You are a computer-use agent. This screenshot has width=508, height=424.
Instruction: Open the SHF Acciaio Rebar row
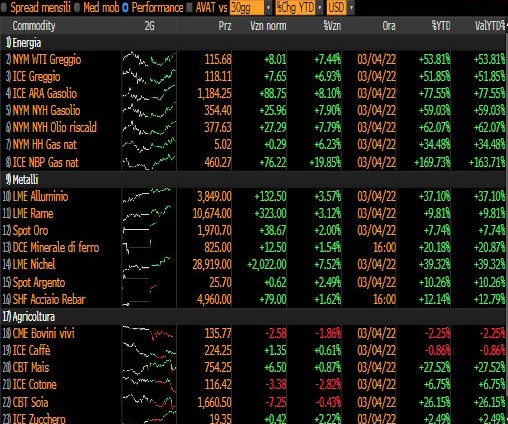254,299
